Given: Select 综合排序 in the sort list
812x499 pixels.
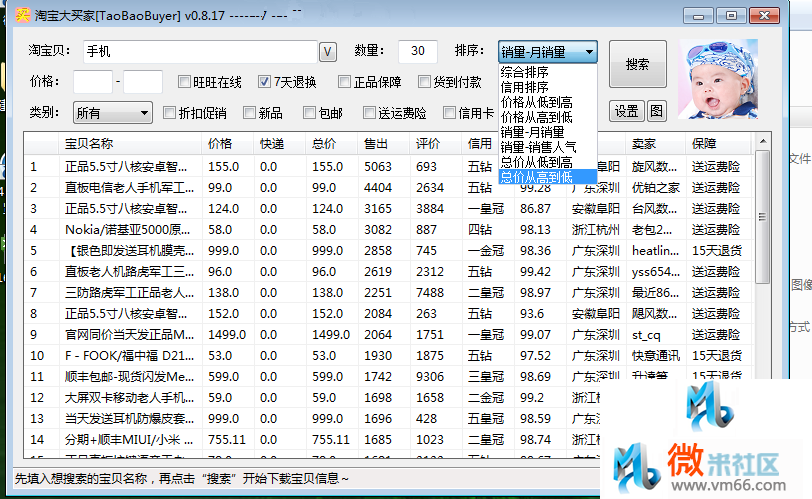Looking at the screenshot, I should (x=548, y=72).
